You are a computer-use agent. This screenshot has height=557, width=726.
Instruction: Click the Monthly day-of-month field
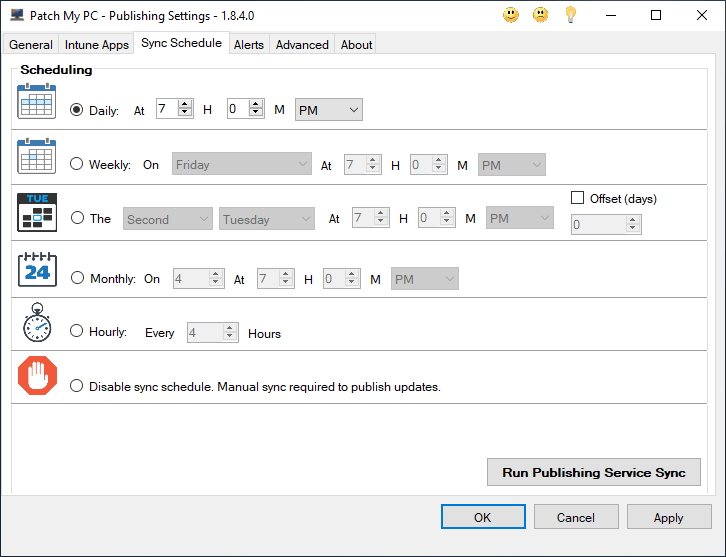[191, 279]
